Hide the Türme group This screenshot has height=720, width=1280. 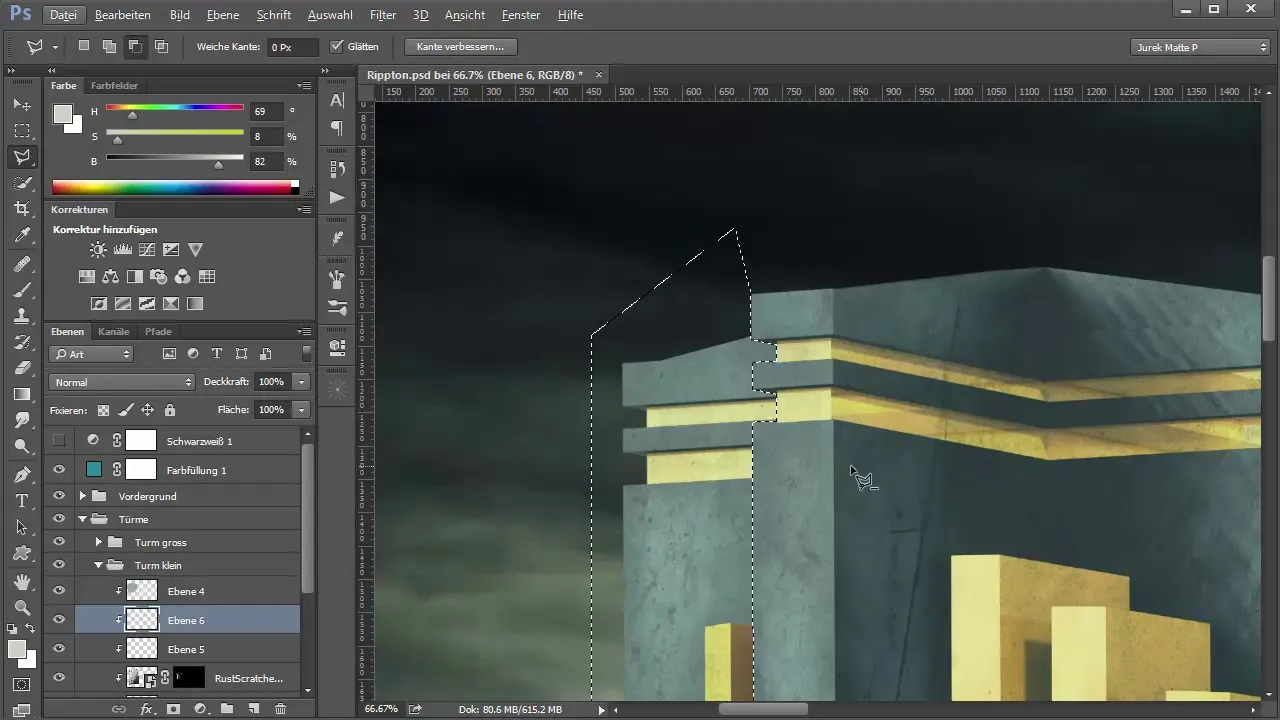59,519
